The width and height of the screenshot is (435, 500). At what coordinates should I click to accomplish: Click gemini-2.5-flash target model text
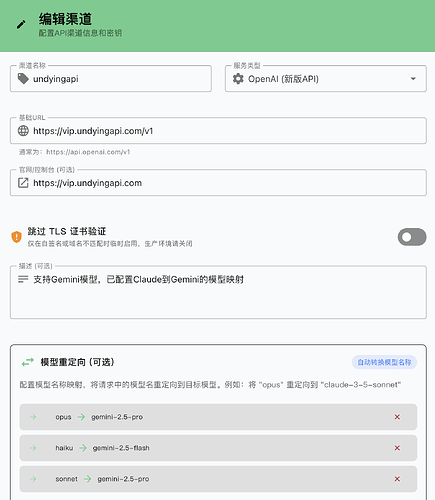[x=121, y=448]
